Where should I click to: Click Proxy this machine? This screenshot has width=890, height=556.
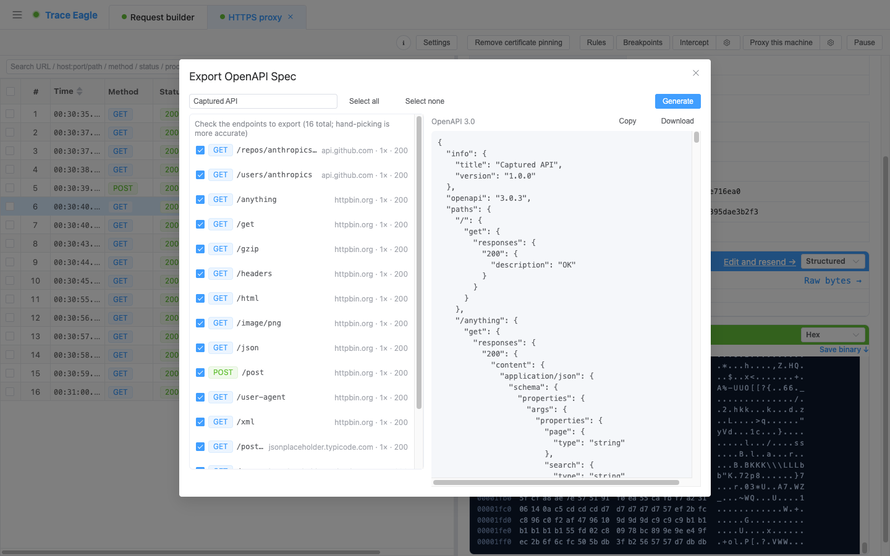781,43
